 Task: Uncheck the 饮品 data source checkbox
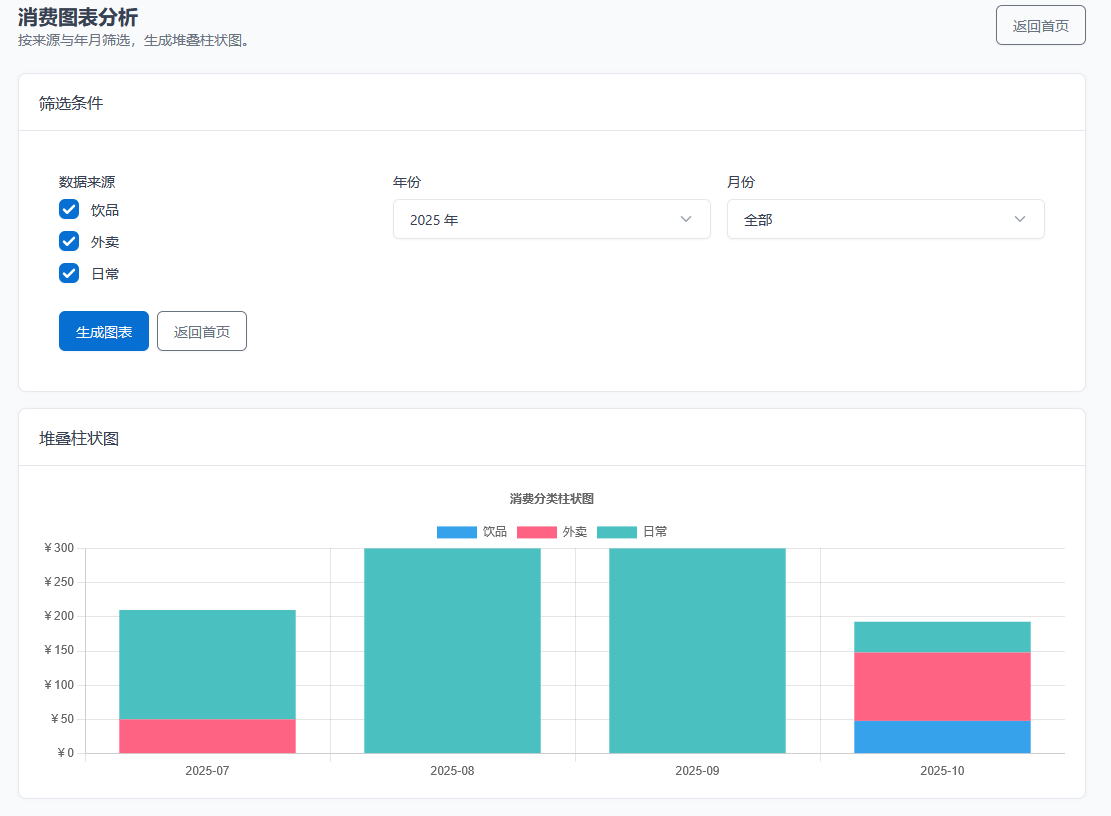click(x=69, y=209)
